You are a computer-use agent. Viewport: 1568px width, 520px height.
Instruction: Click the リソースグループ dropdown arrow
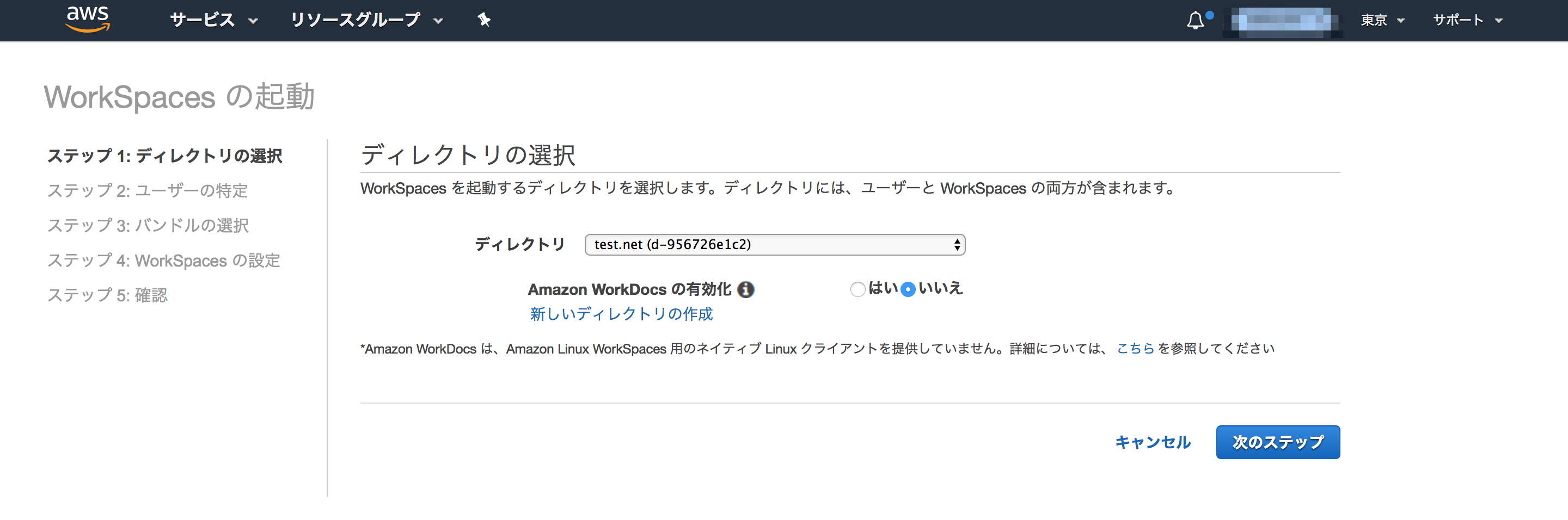coord(437,21)
